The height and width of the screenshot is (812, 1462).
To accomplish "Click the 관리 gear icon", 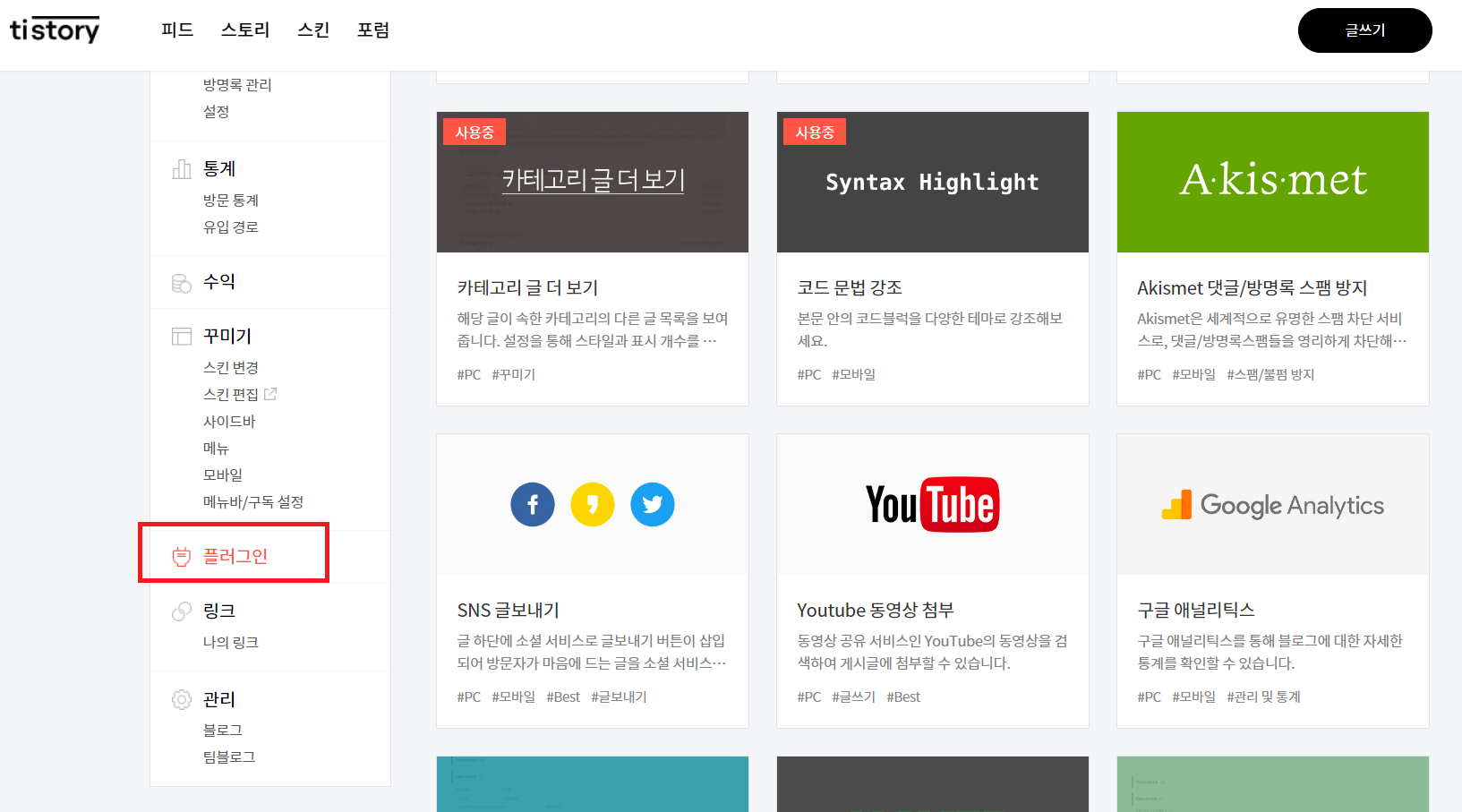I will coord(182,699).
